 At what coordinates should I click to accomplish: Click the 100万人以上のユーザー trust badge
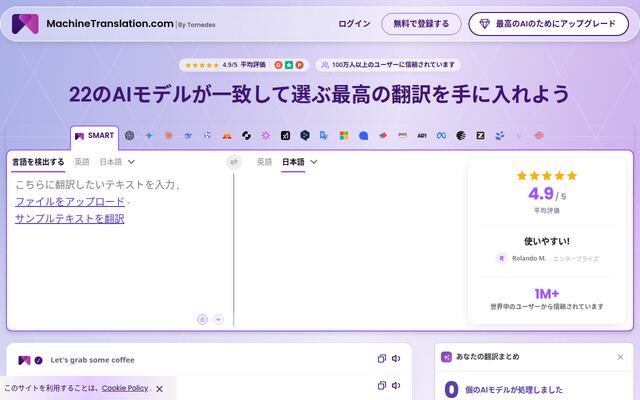(388, 65)
